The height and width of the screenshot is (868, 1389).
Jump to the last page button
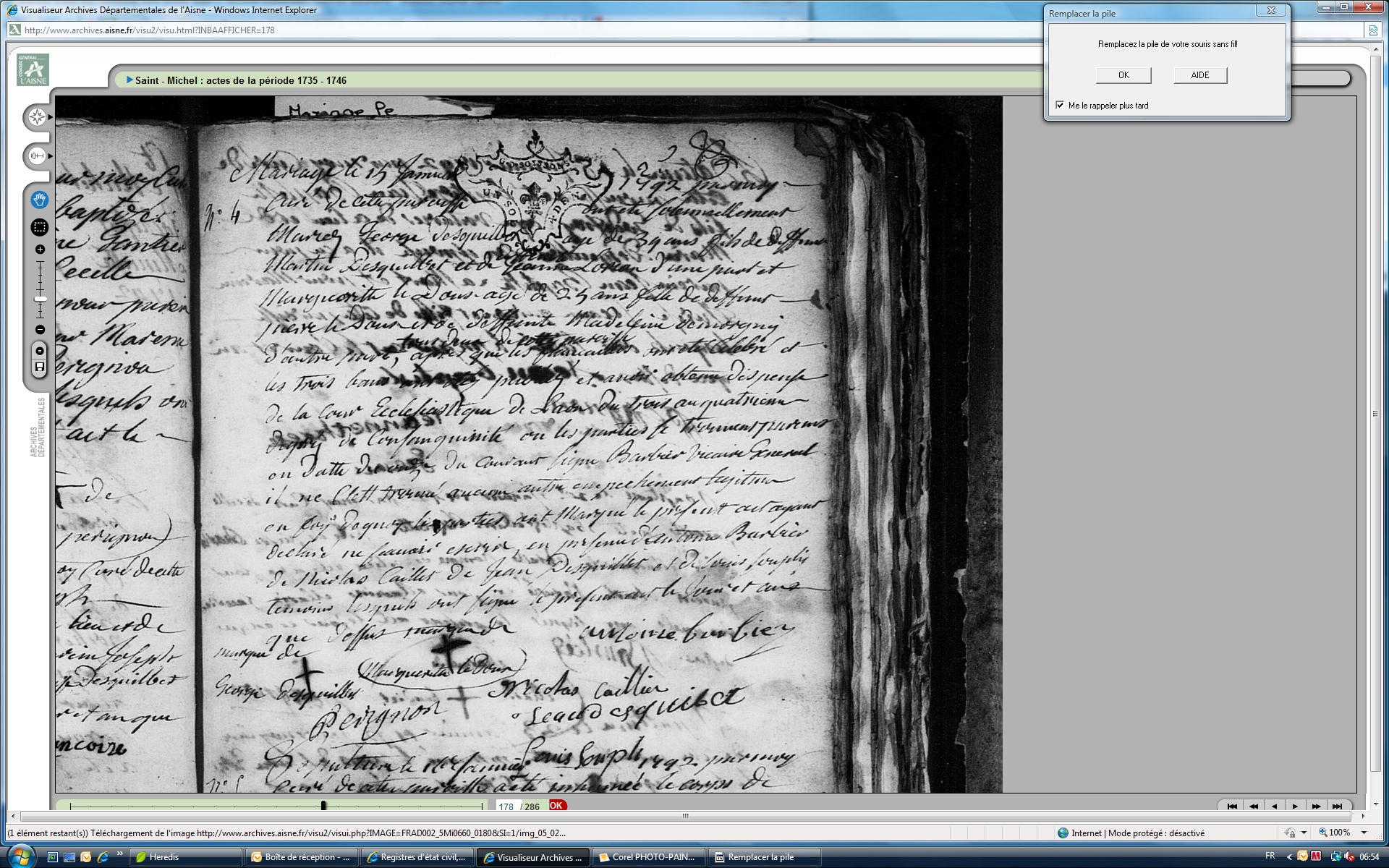coord(1337,807)
